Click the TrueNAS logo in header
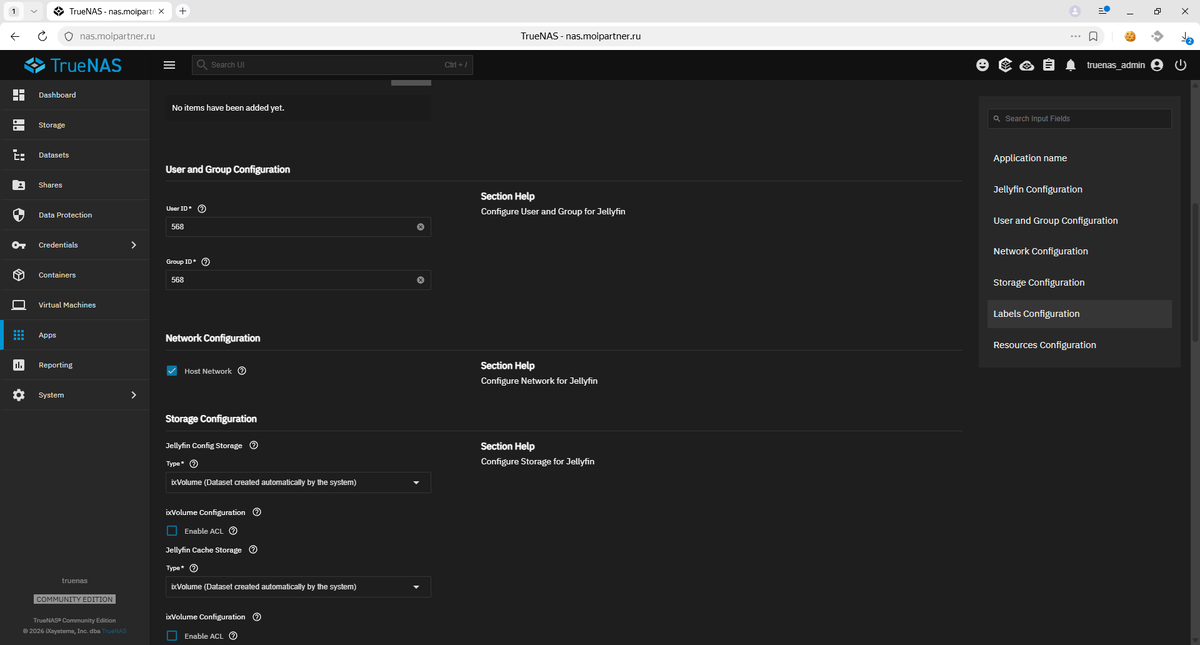 (x=73, y=65)
